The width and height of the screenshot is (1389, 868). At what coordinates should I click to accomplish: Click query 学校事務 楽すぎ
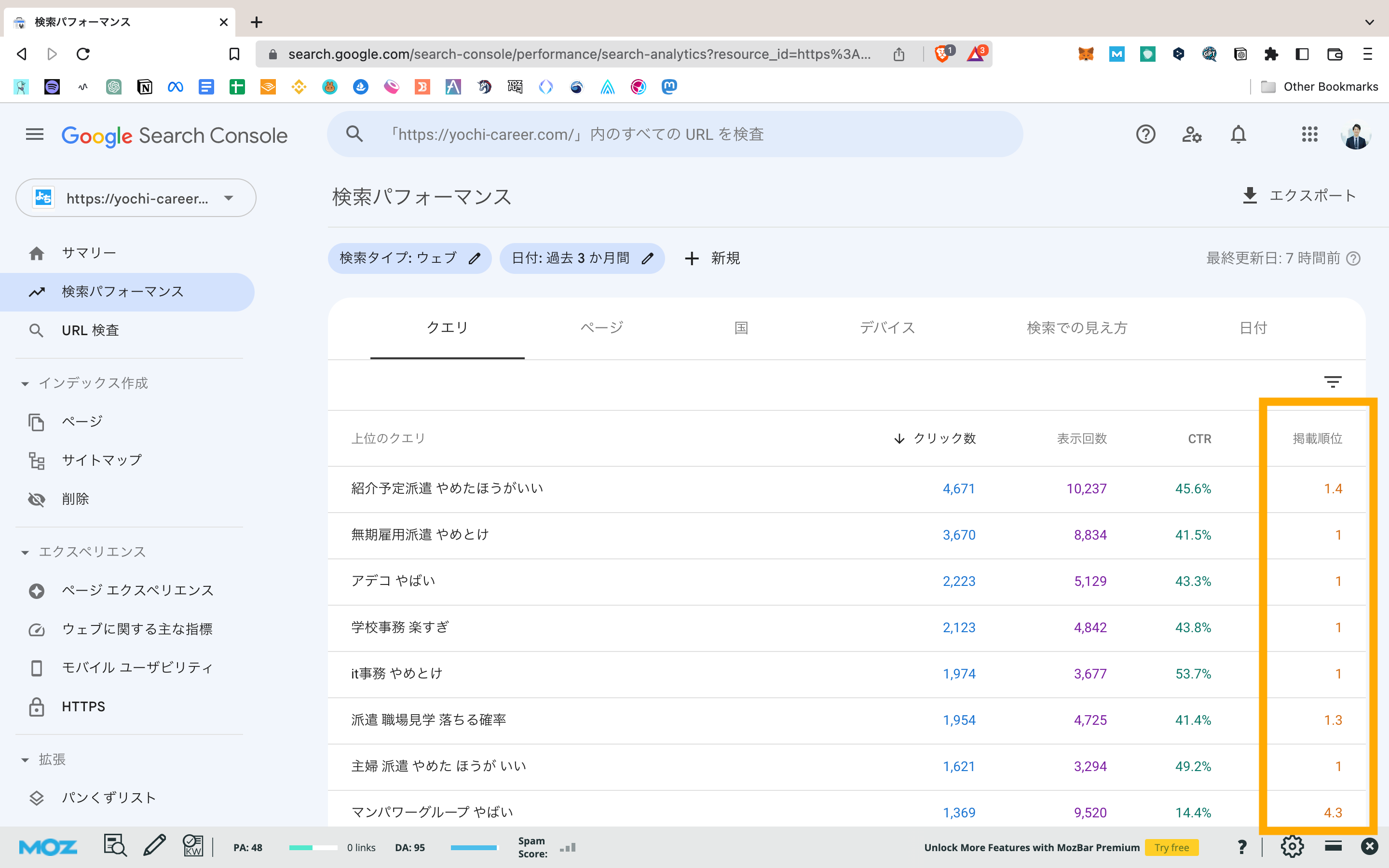pos(400,627)
